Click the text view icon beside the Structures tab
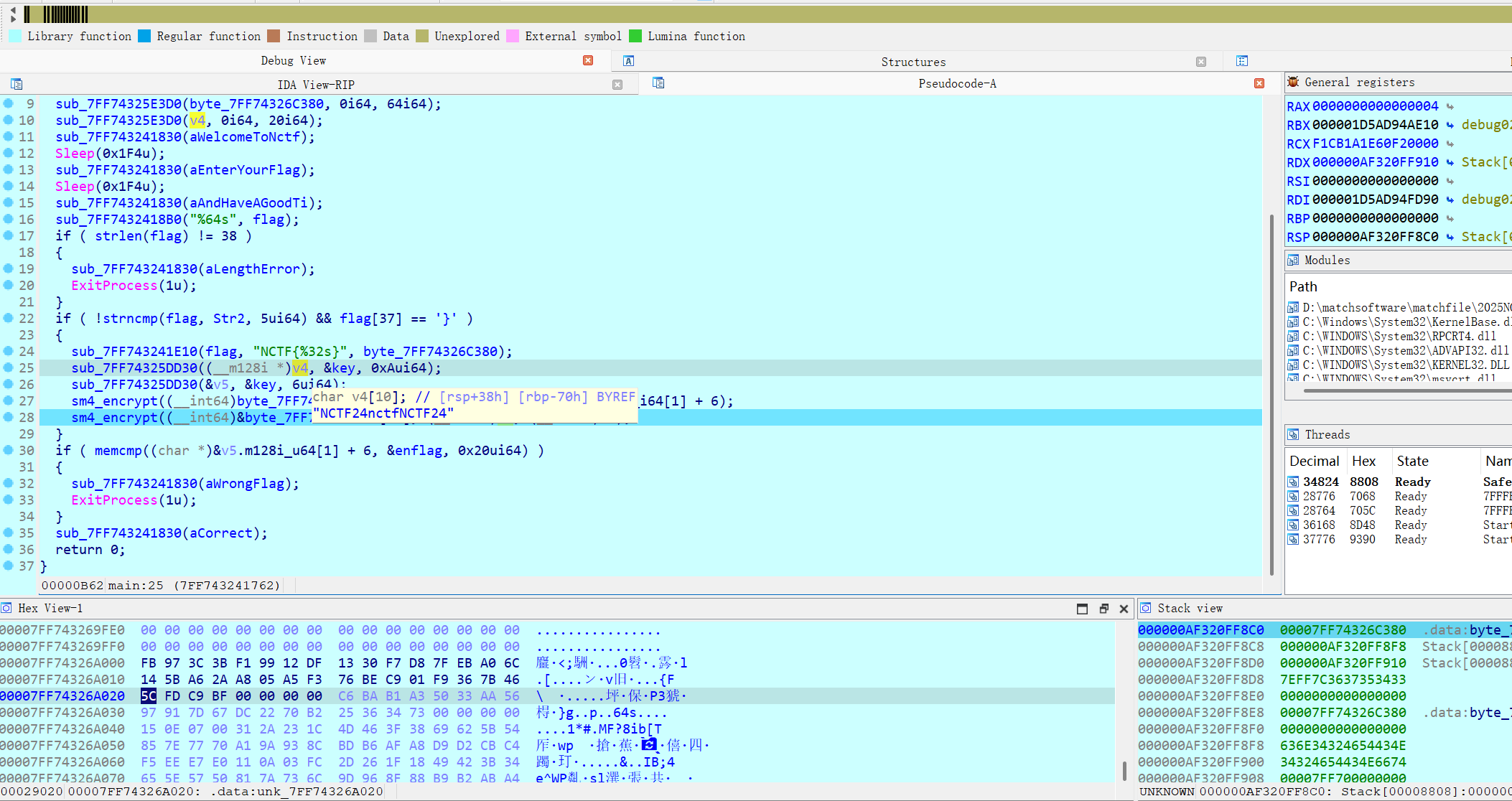 pos(627,61)
